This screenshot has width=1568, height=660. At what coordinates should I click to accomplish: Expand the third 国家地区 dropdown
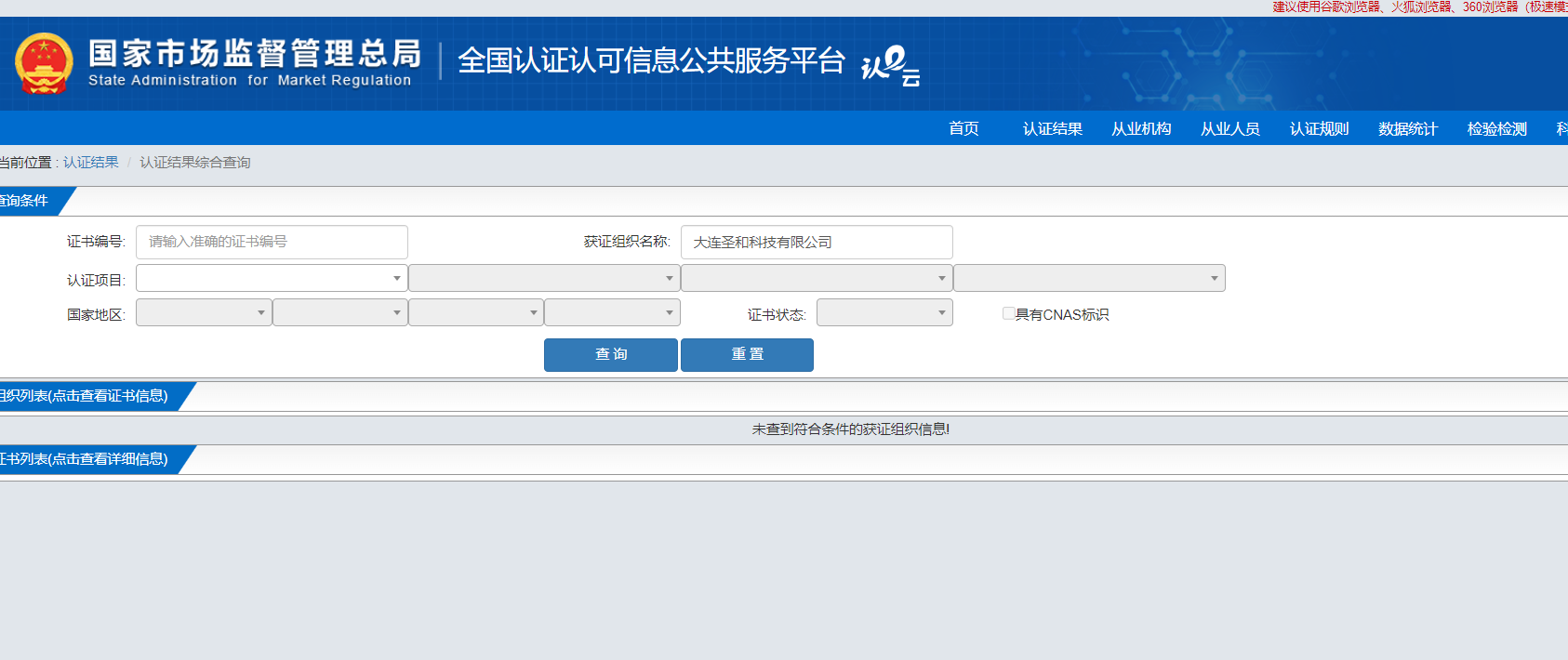pos(476,312)
